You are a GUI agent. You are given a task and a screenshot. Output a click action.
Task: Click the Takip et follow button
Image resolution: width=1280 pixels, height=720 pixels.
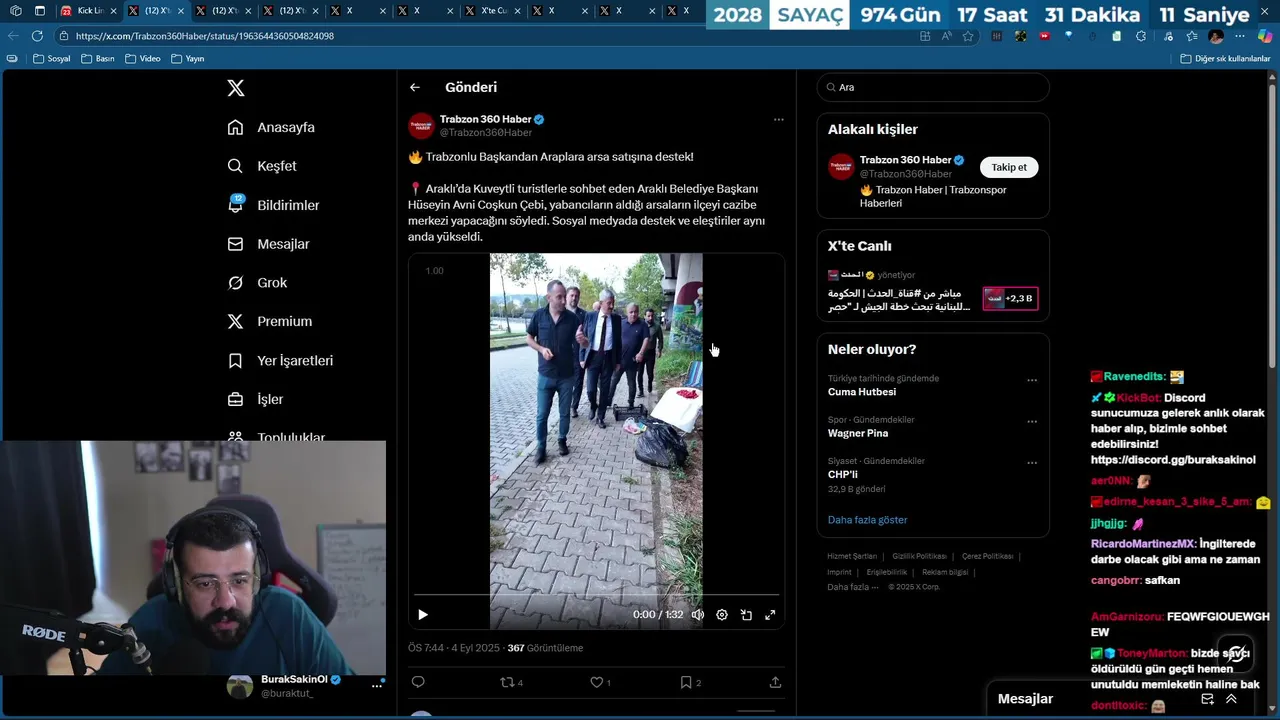[x=1009, y=167]
